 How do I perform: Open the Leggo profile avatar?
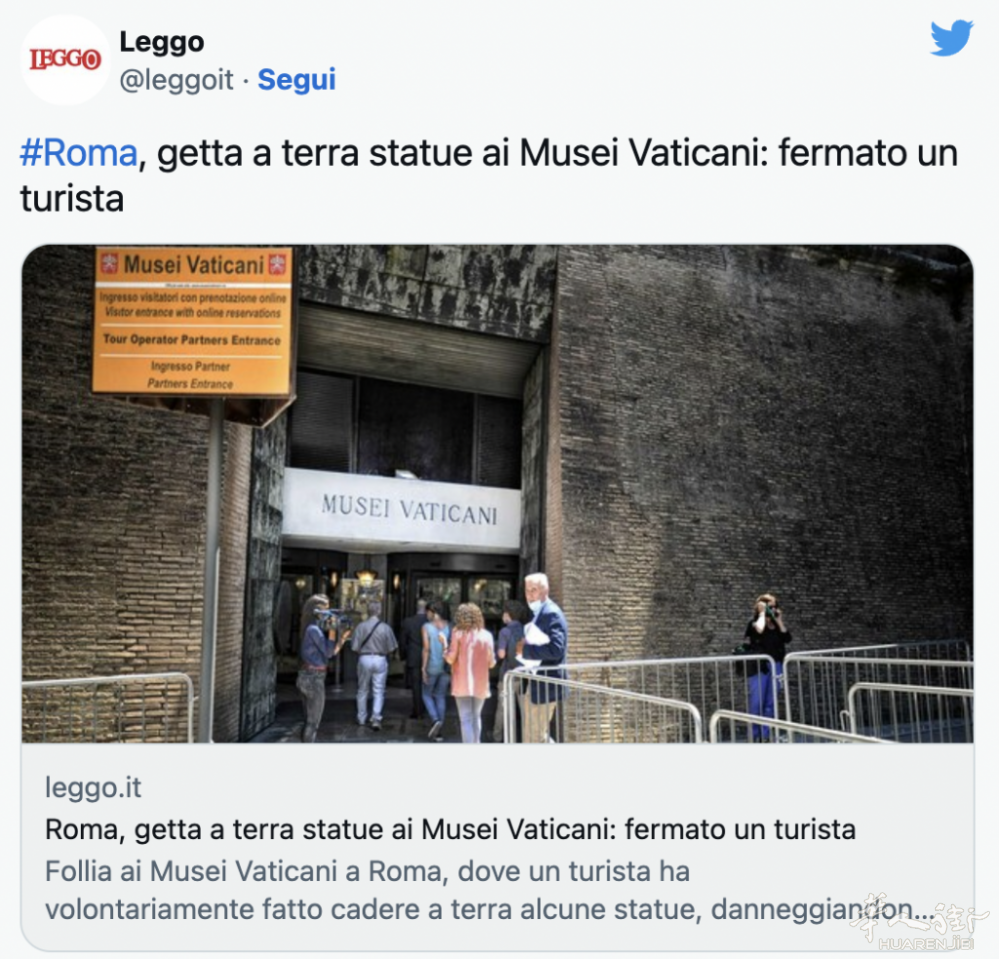click(65, 60)
